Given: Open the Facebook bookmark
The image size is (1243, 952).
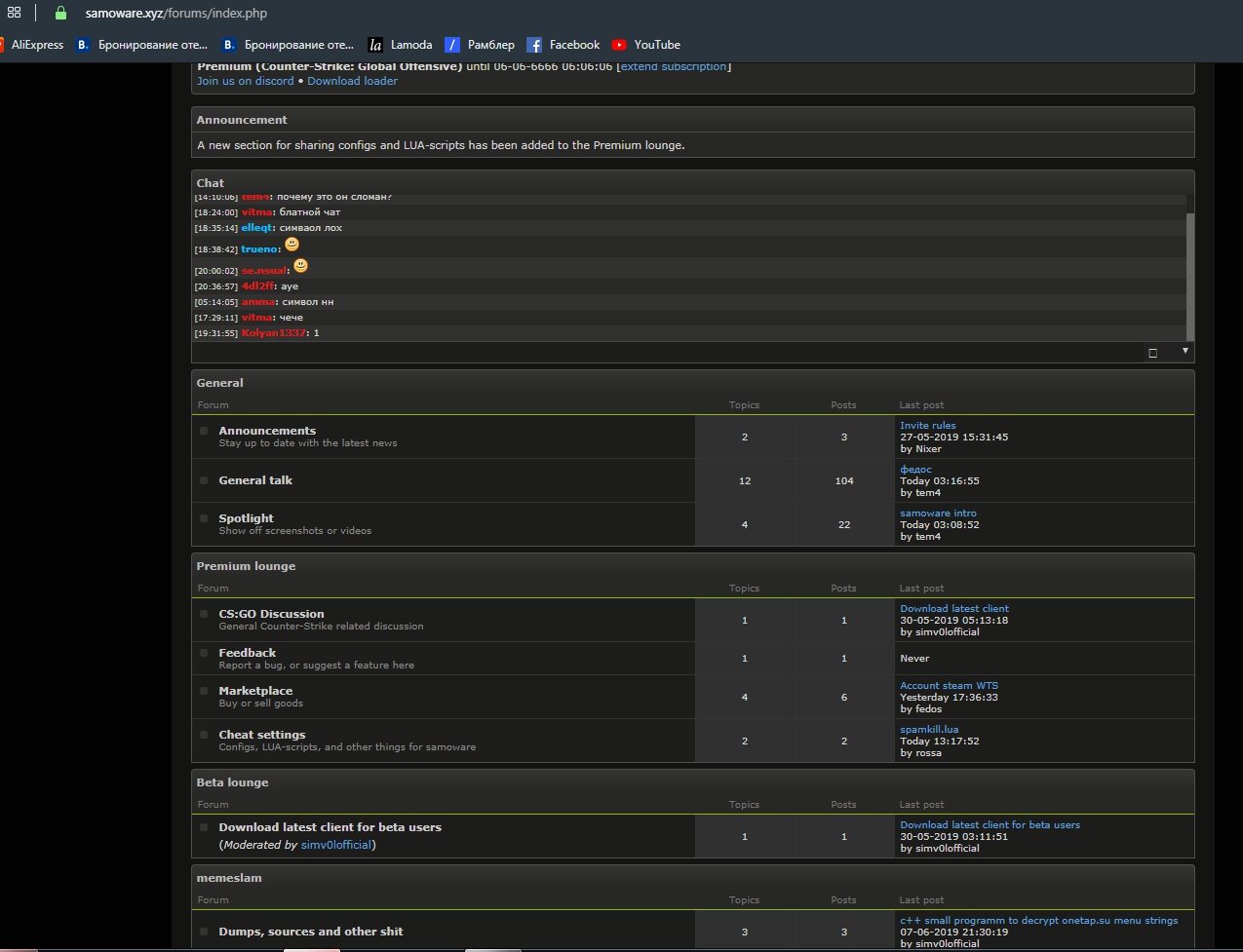Looking at the screenshot, I should (x=563, y=45).
